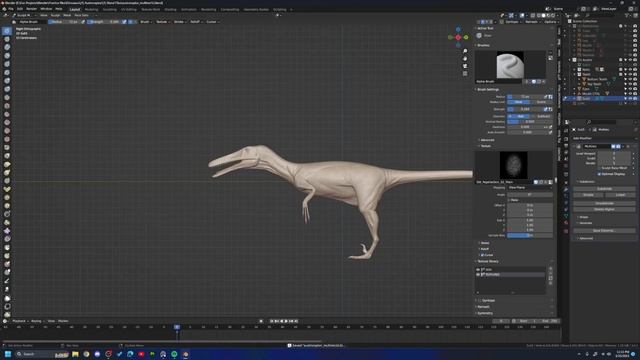Click the viewport pan hand icon
The width and height of the screenshot is (640, 360).
coord(465,58)
